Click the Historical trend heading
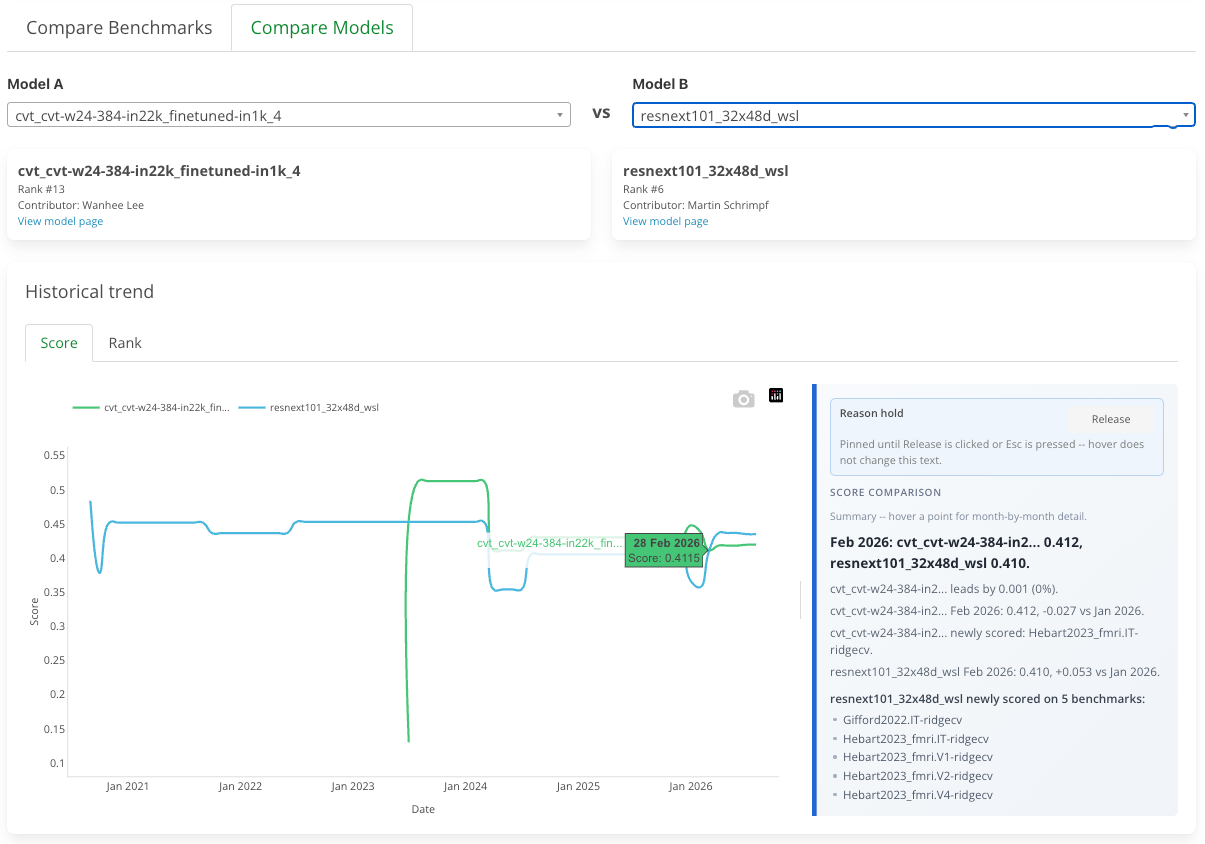Viewport: 1205px width, 844px height. click(90, 292)
